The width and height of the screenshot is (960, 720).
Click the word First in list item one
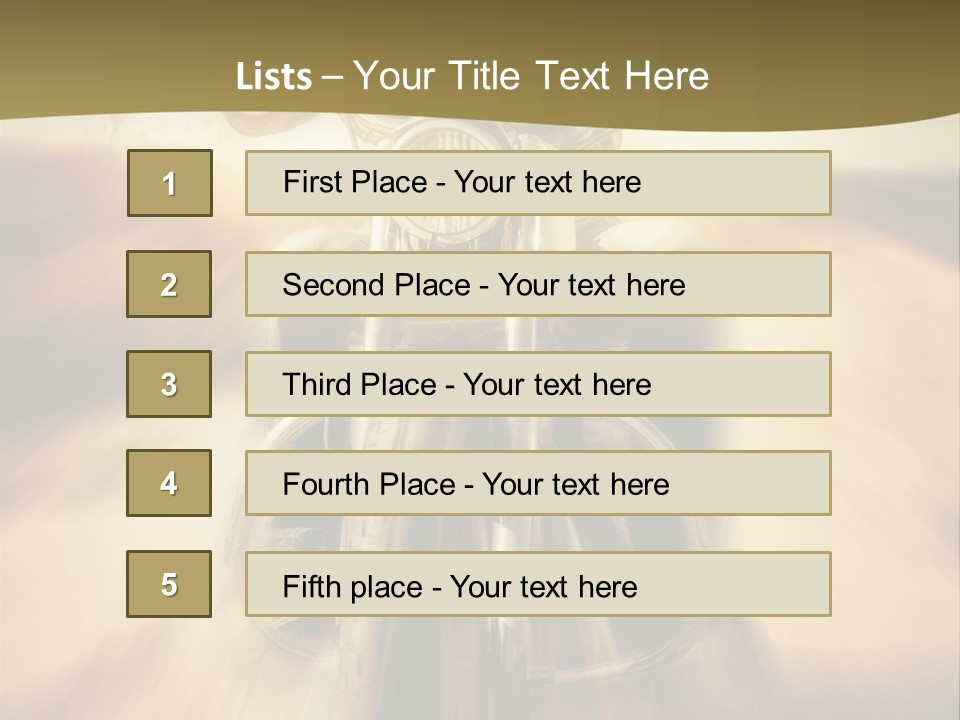click(312, 182)
